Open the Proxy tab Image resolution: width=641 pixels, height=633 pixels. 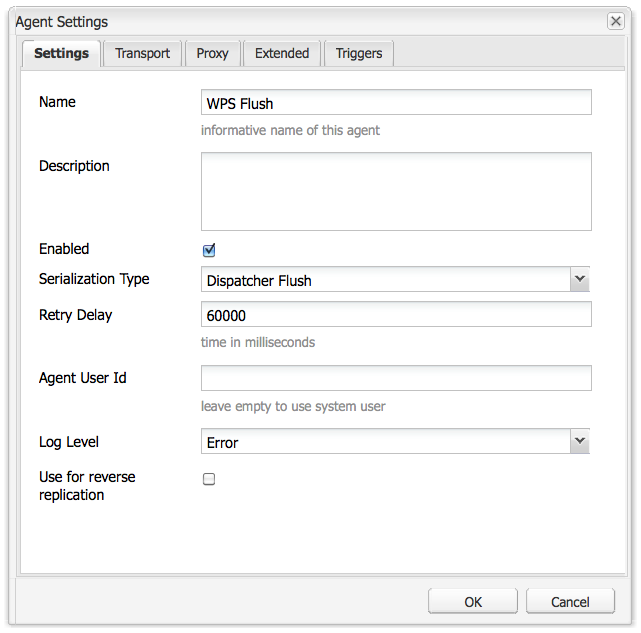tap(212, 53)
